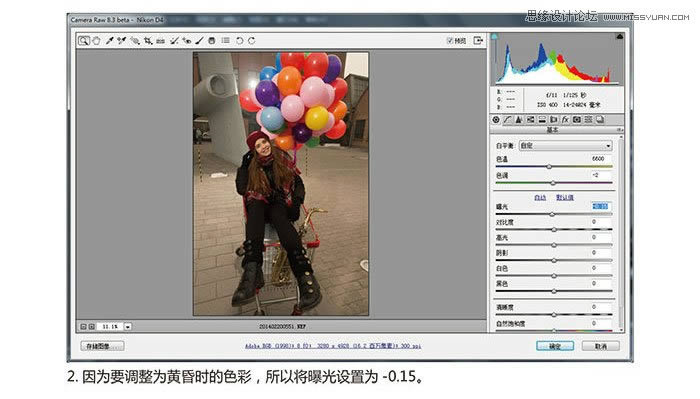Open the Effects fx panel tab
The image size is (700, 399).
coord(565,120)
